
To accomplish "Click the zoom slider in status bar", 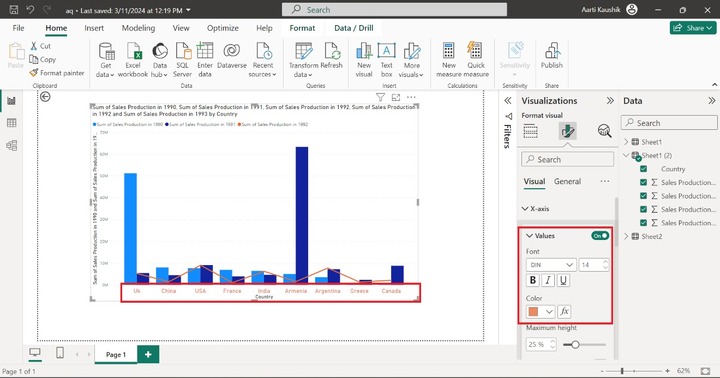I will point(622,371).
